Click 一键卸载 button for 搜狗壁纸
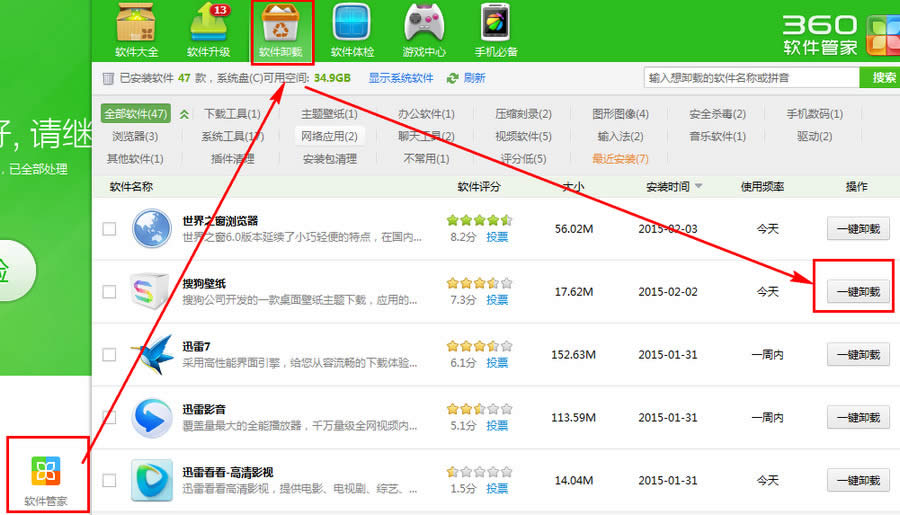The width and height of the screenshot is (900, 515). coord(858,292)
